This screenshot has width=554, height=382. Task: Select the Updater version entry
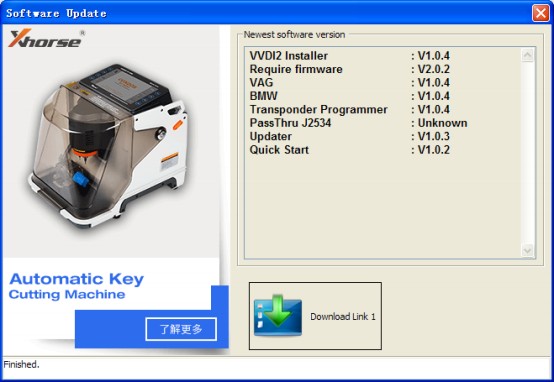click(350, 136)
